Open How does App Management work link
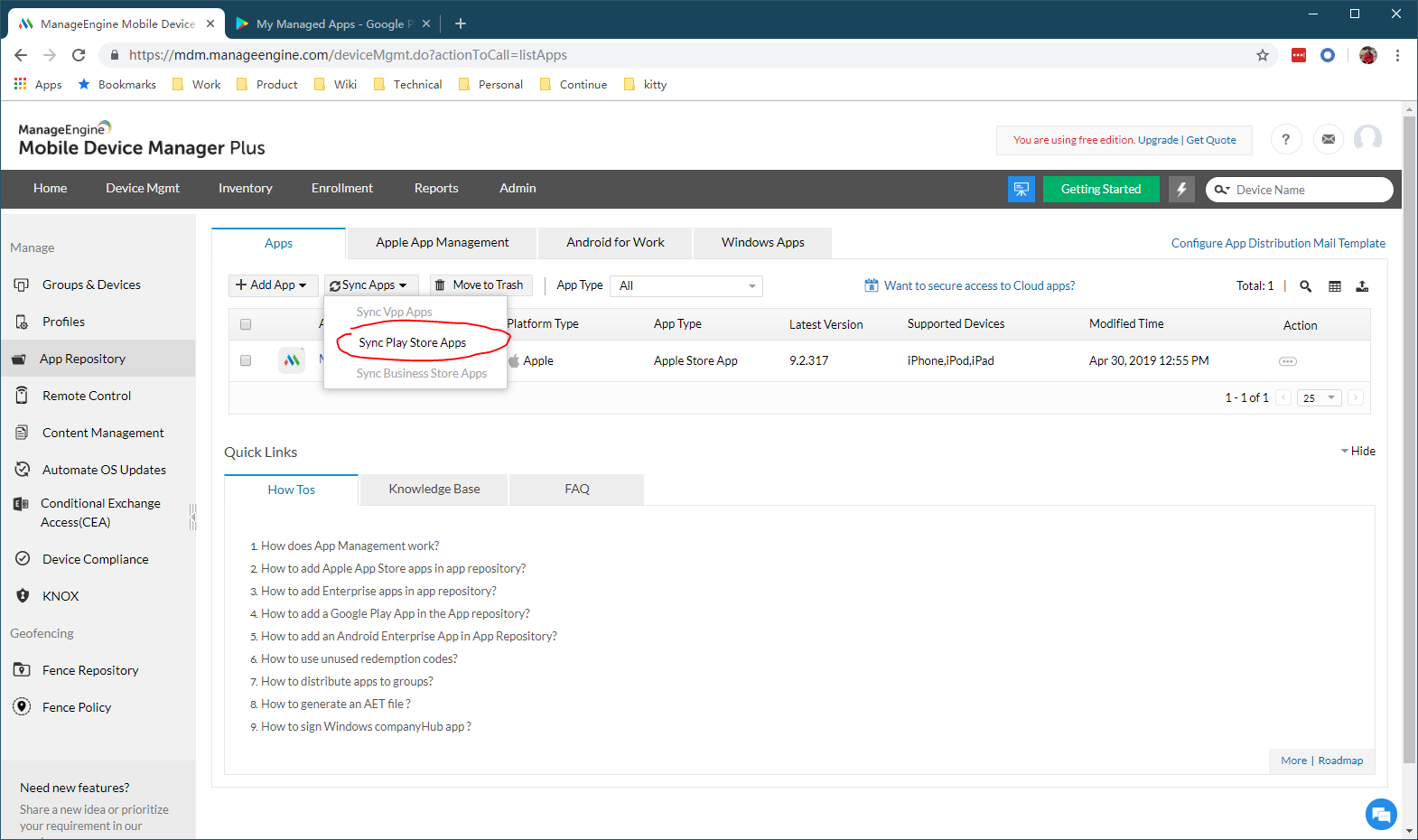This screenshot has height=840, width=1418. pyautogui.click(x=350, y=546)
